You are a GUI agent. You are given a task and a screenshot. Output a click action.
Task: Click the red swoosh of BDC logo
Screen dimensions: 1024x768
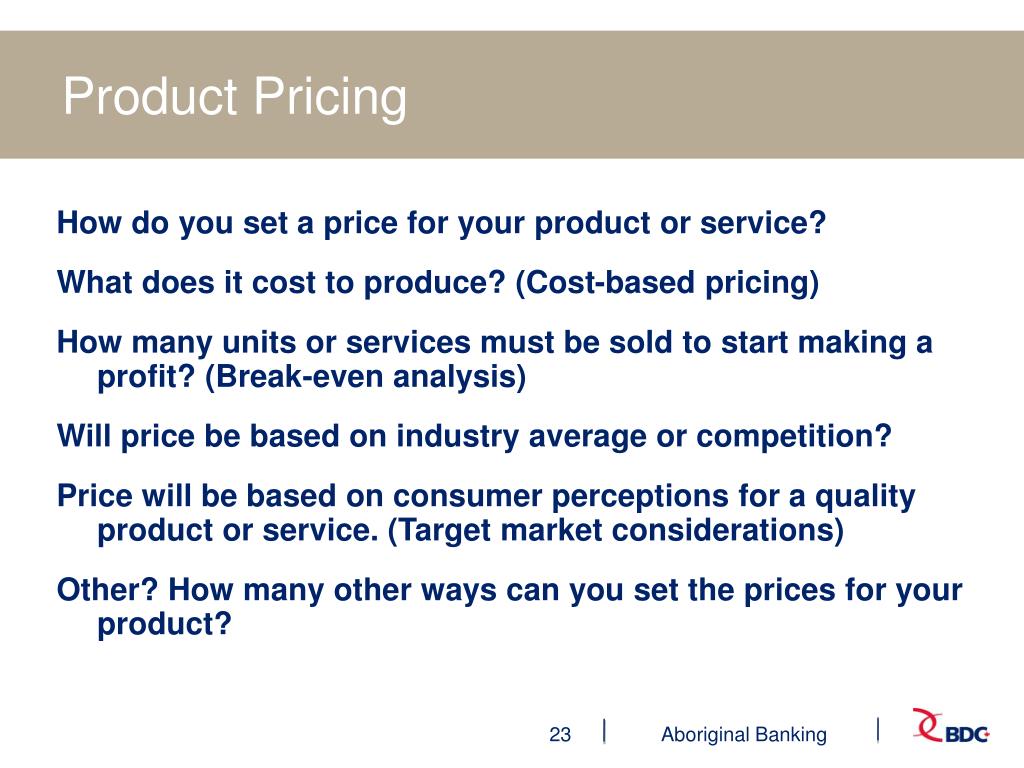click(x=927, y=724)
